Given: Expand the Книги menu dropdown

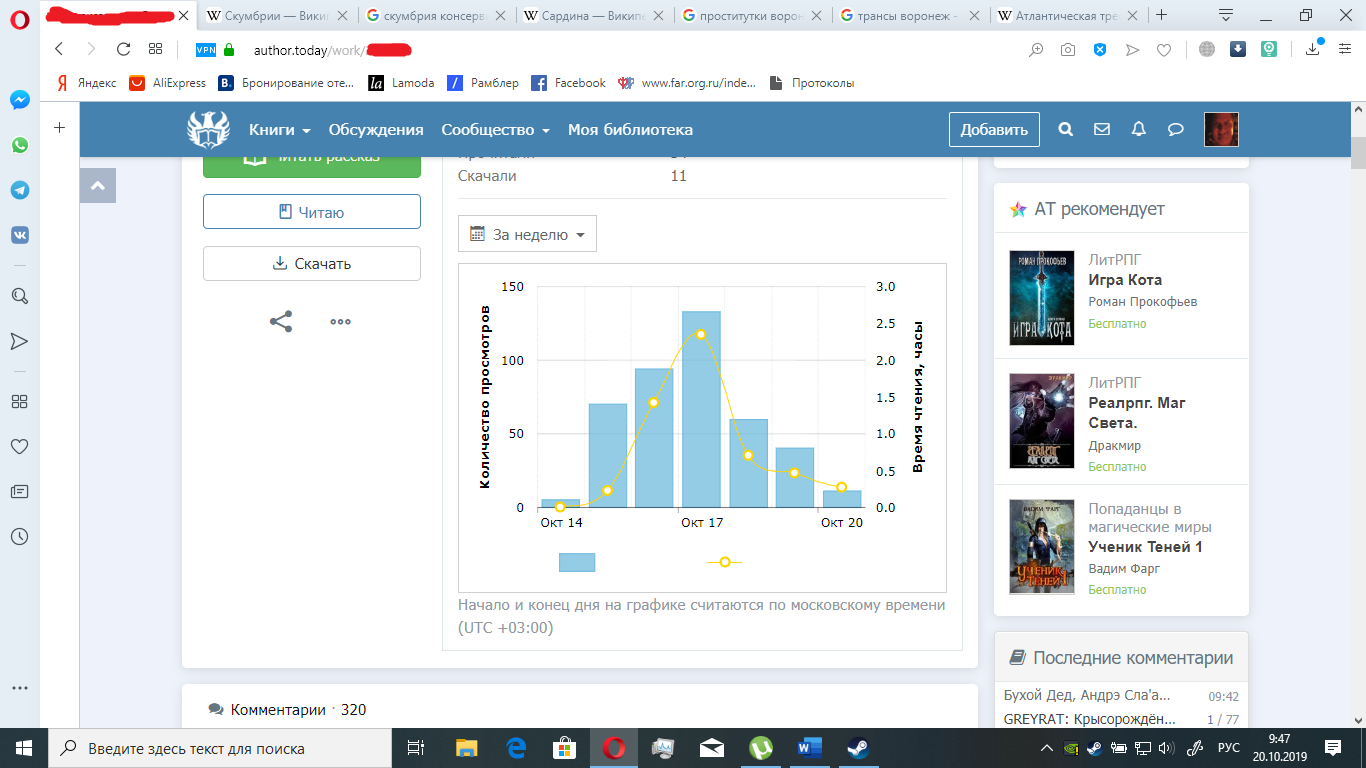Looking at the screenshot, I should (x=279, y=130).
